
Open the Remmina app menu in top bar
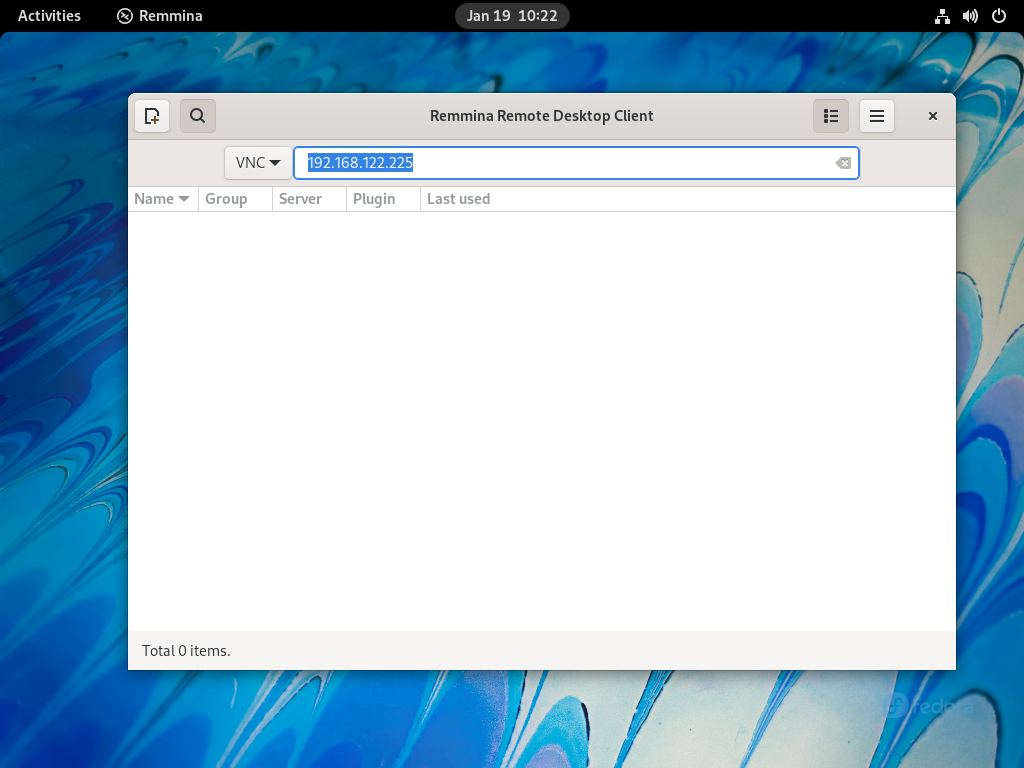tap(160, 16)
